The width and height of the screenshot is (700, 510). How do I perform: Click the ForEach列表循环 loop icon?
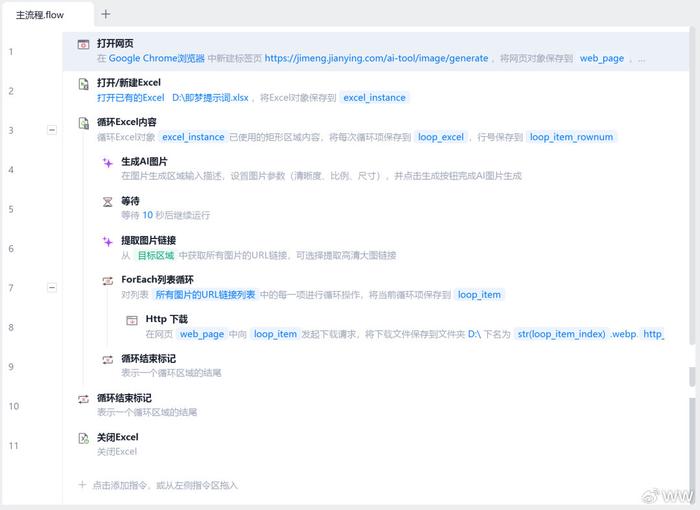pos(108,281)
